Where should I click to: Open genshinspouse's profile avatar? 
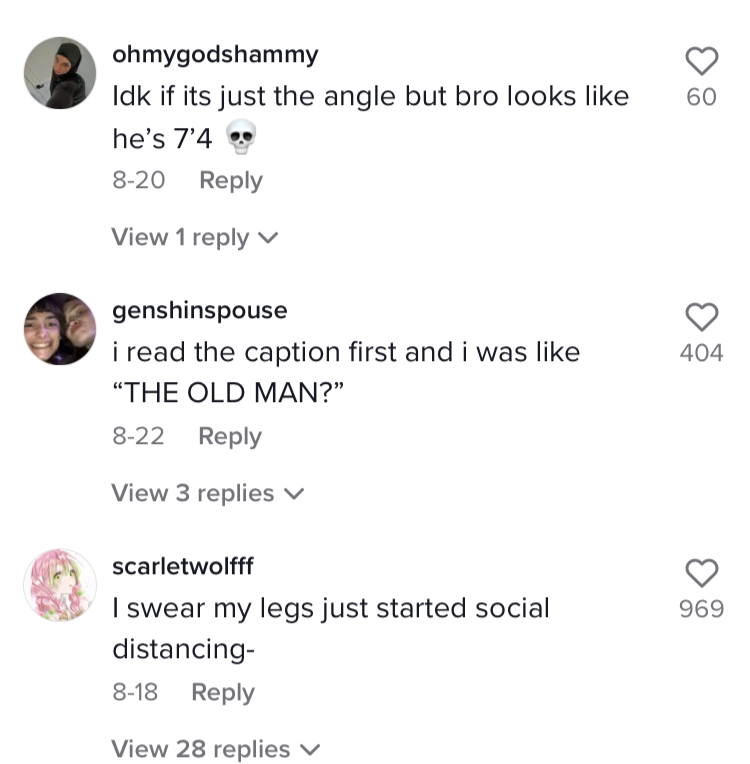click(x=60, y=329)
